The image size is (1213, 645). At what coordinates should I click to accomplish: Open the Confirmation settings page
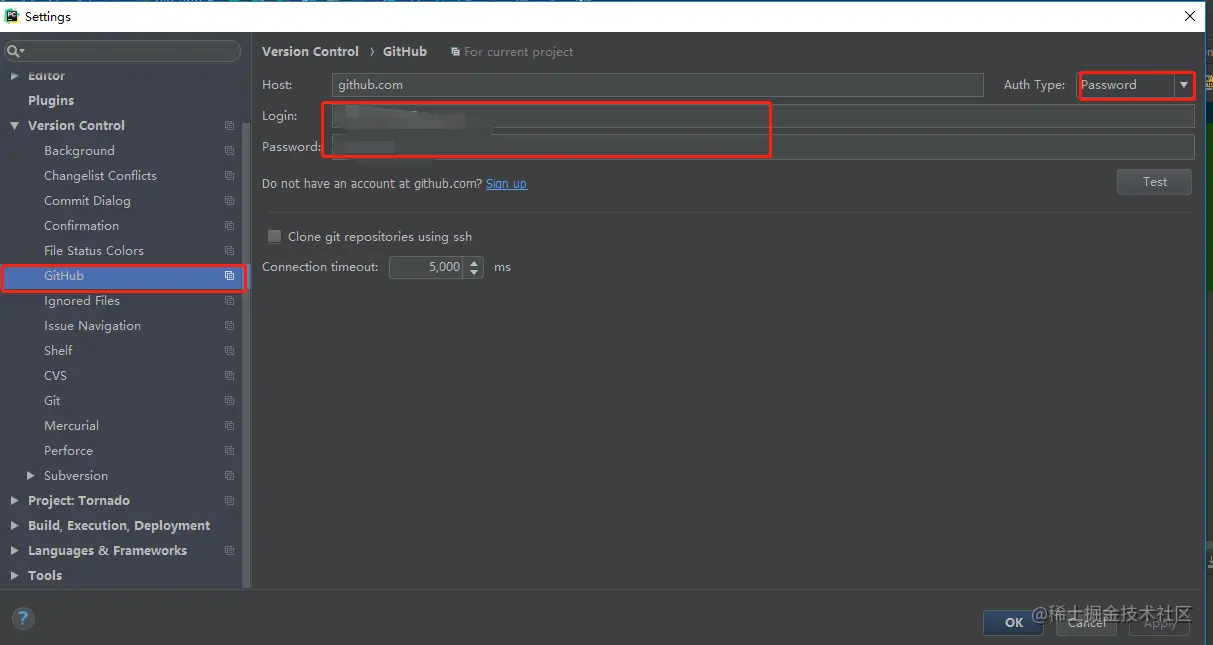click(81, 226)
